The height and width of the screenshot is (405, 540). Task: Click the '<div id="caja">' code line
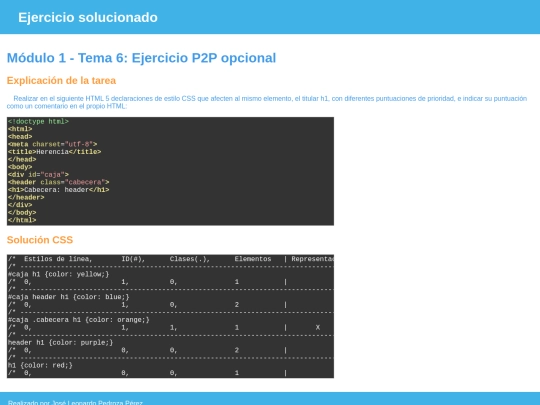[x=38, y=175]
